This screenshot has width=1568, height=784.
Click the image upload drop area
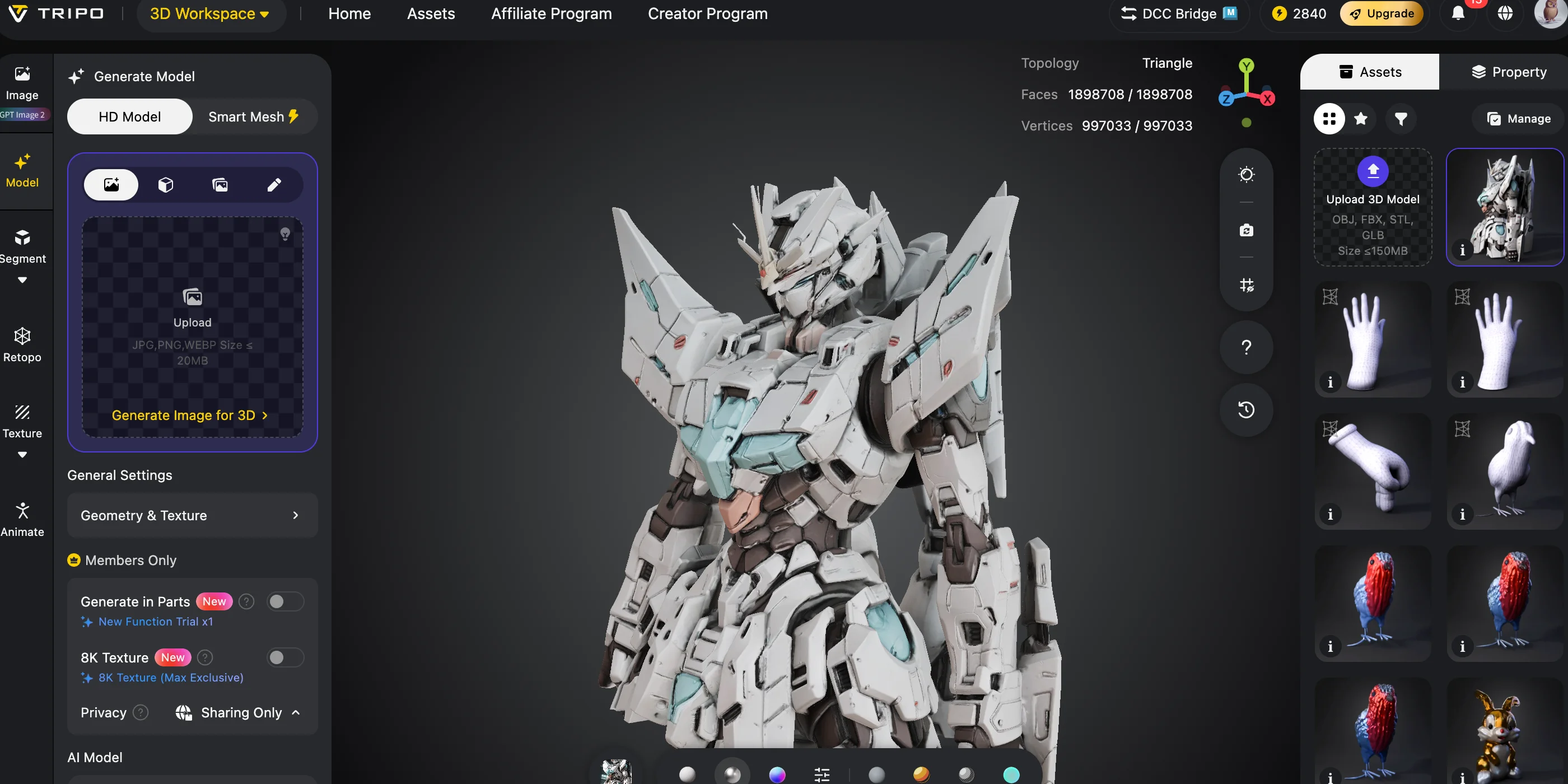pyautogui.click(x=192, y=328)
